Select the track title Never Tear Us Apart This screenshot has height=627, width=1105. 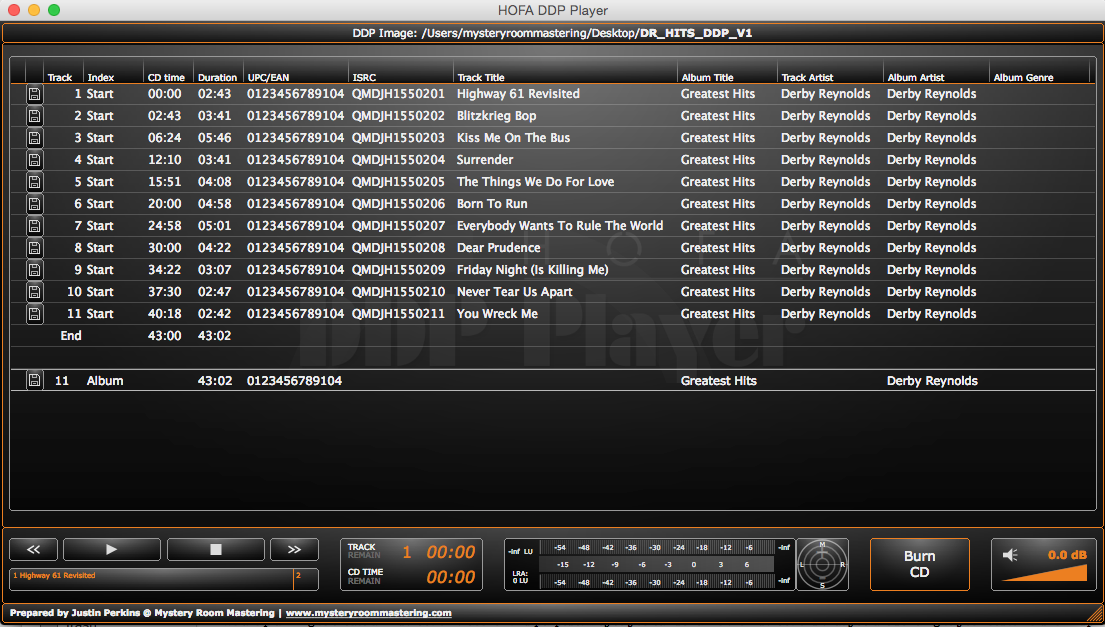pyautogui.click(x=514, y=292)
